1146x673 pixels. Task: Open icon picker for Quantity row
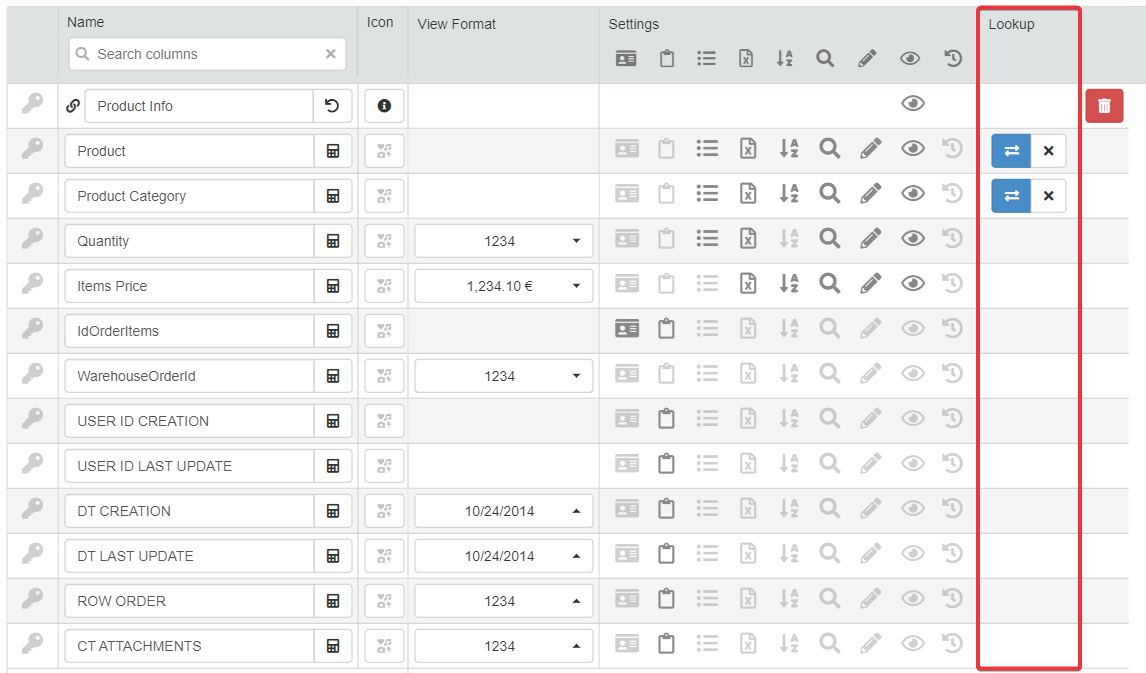384,241
